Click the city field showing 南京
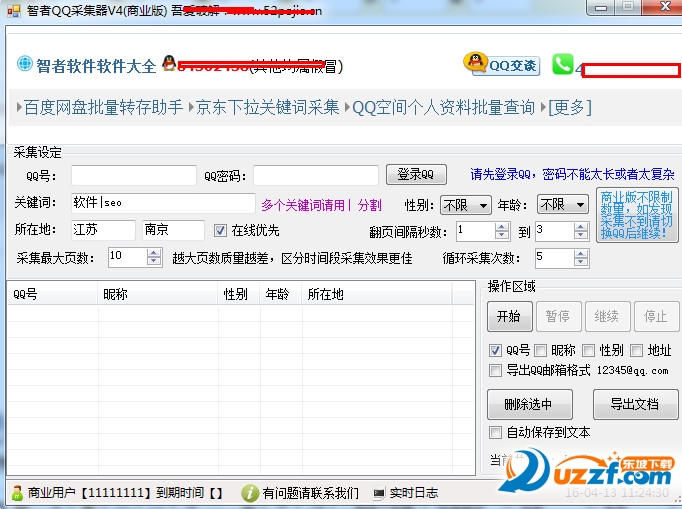Screen dimensions: 682x509 click(173, 230)
